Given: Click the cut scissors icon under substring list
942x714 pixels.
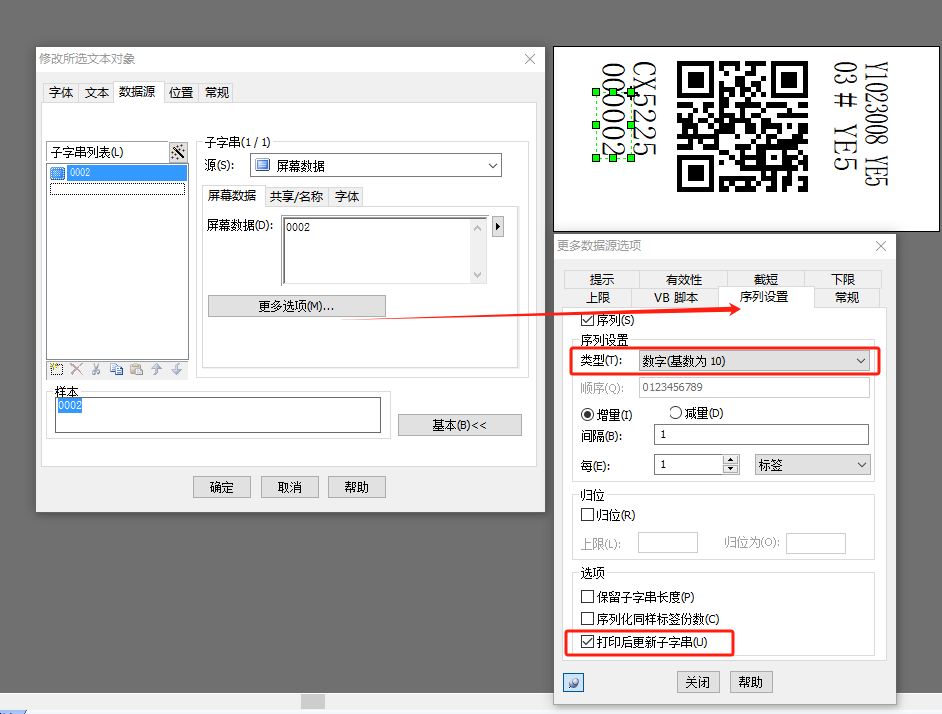Looking at the screenshot, I should [x=96, y=369].
